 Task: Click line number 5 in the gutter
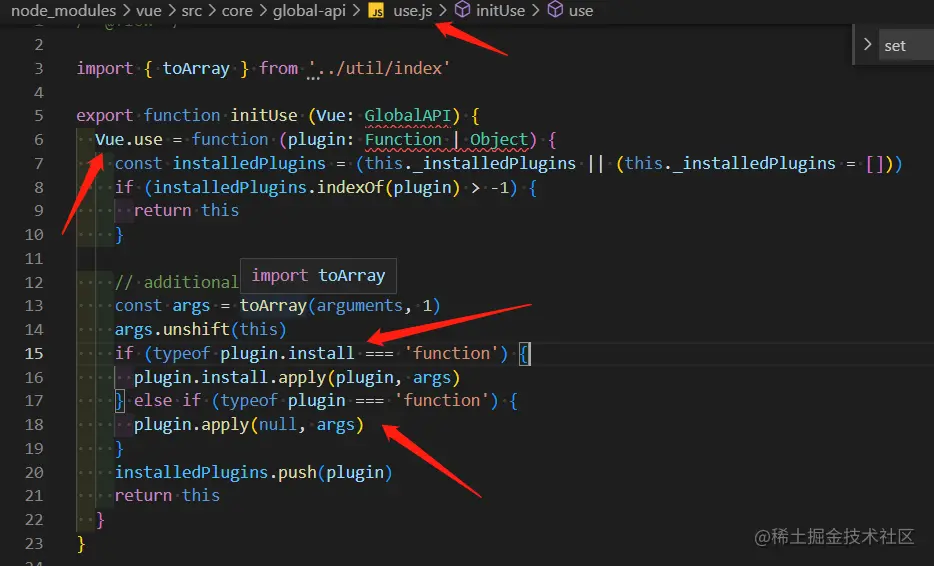(x=39, y=116)
